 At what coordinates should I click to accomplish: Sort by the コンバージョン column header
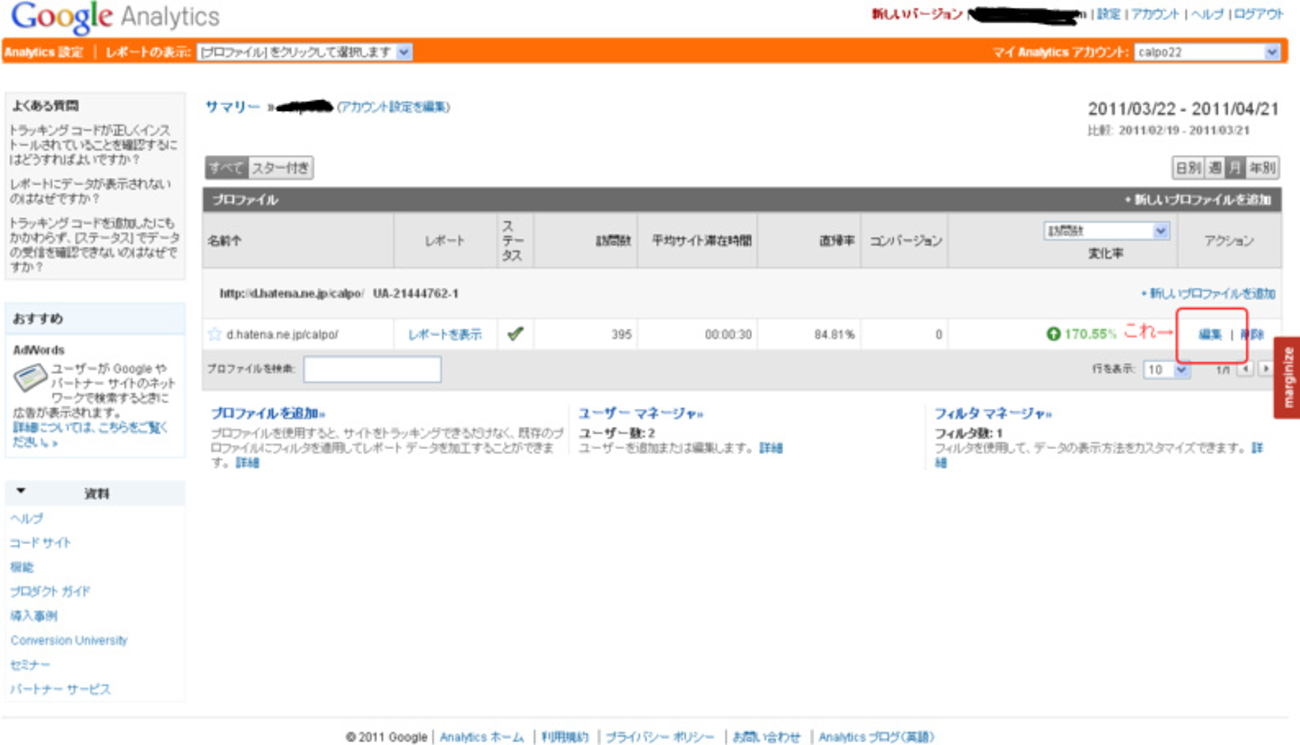pyautogui.click(x=905, y=241)
